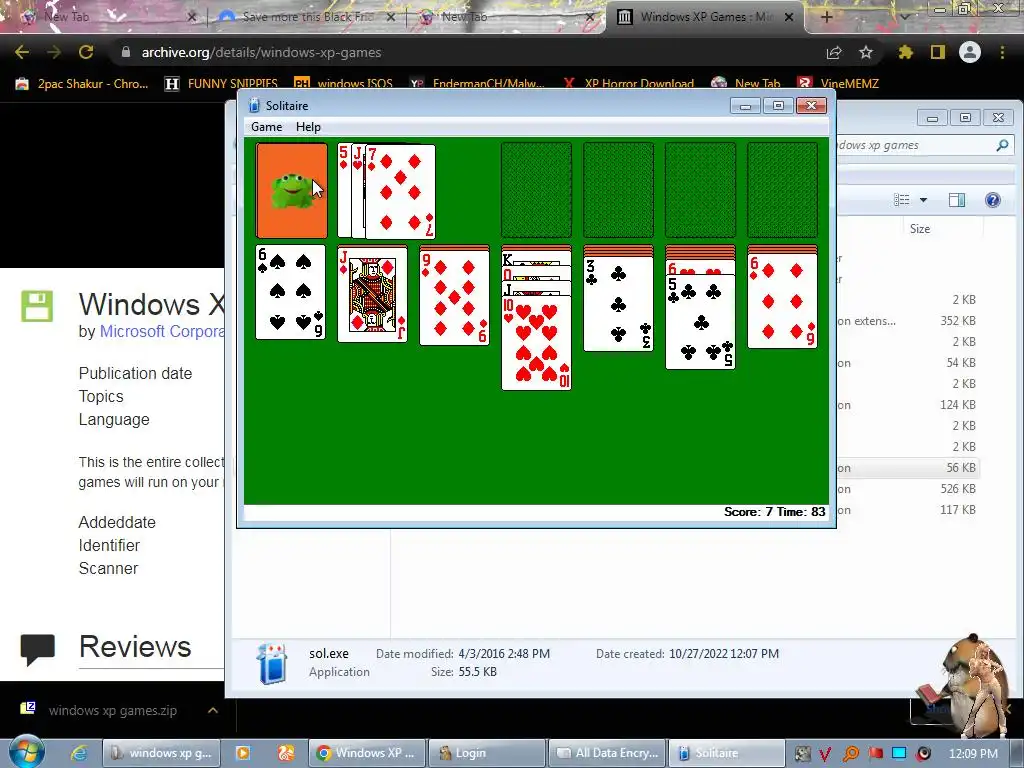
Task: Click the Reviews speech bubble icon
Action: click(x=37, y=648)
